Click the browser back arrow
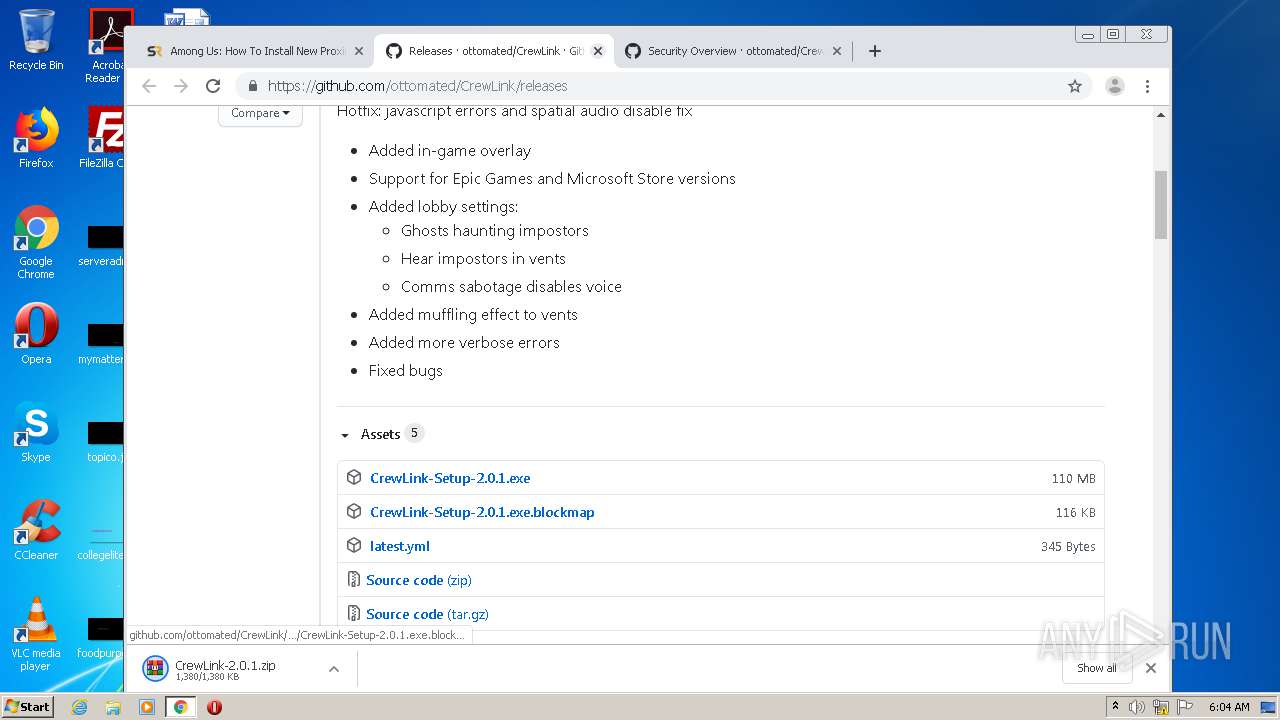Viewport: 1280px width, 720px height. coord(149,86)
